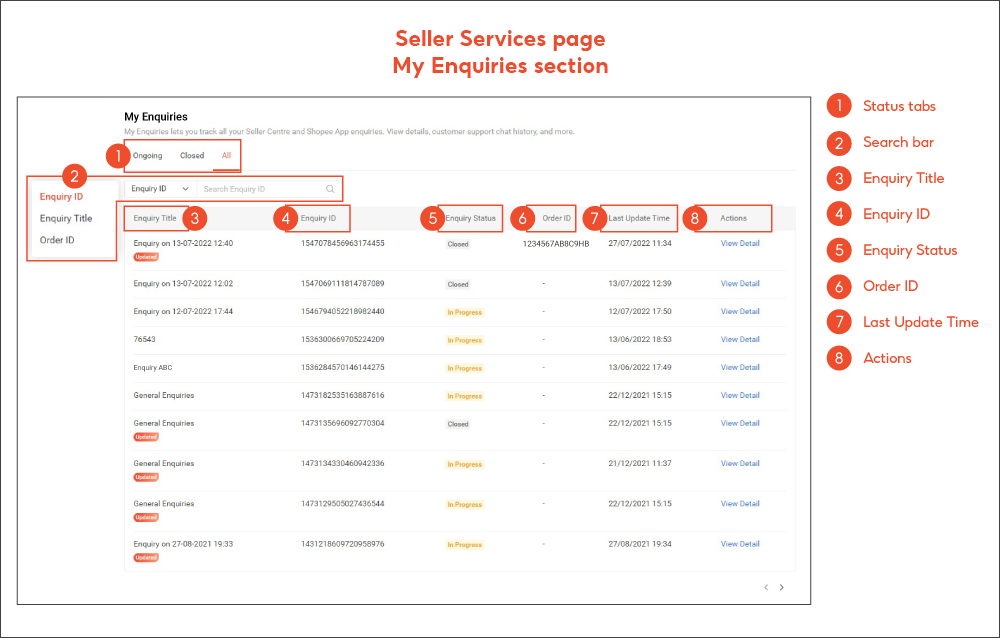
Task: Click the In Progress badge on Enquiry ABC
Action: point(463,367)
